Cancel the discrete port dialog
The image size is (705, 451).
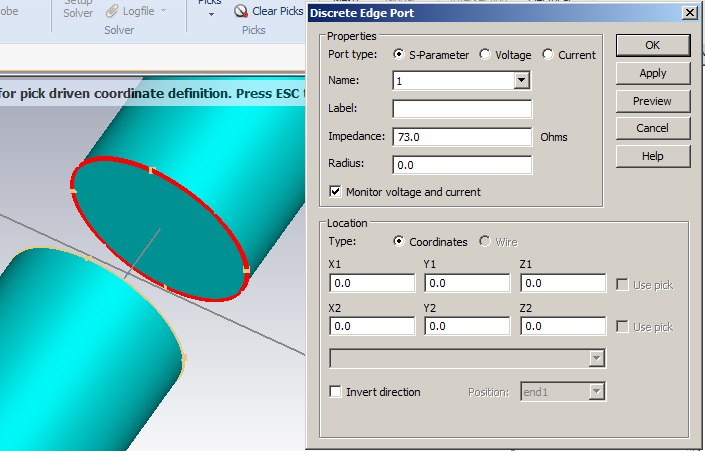pos(652,128)
